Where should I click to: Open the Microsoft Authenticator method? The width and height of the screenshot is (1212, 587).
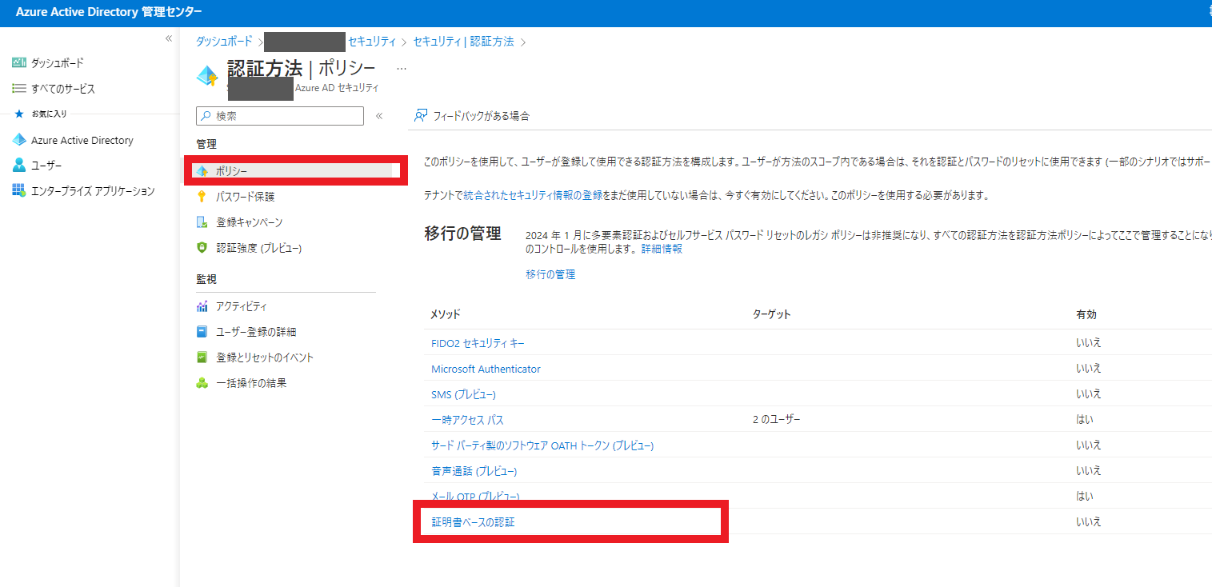pyautogui.click(x=485, y=369)
